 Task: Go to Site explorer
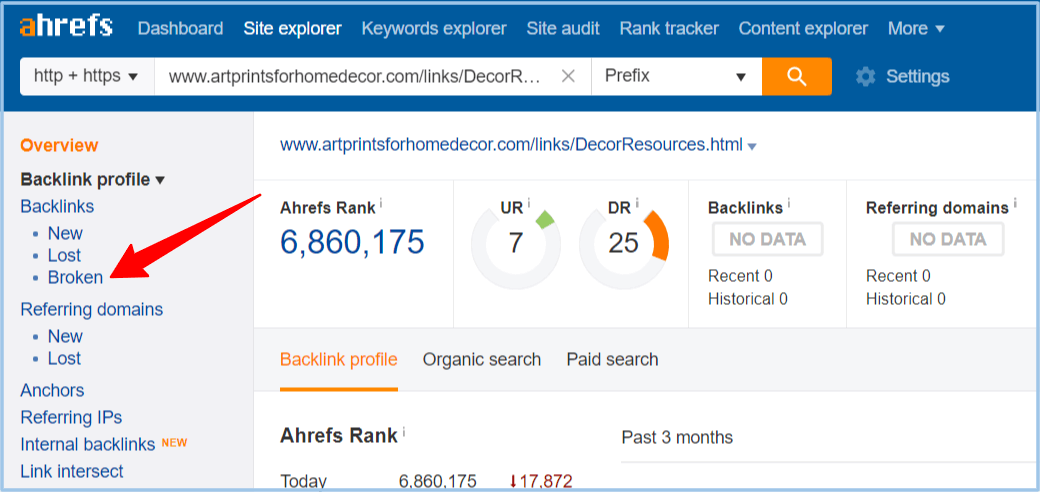click(292, 29)
